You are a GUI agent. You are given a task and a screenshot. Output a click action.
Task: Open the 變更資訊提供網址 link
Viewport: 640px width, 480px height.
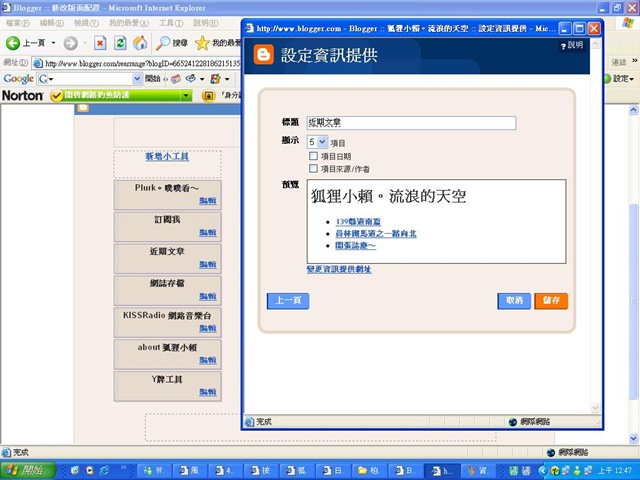(x=339, y=269)
